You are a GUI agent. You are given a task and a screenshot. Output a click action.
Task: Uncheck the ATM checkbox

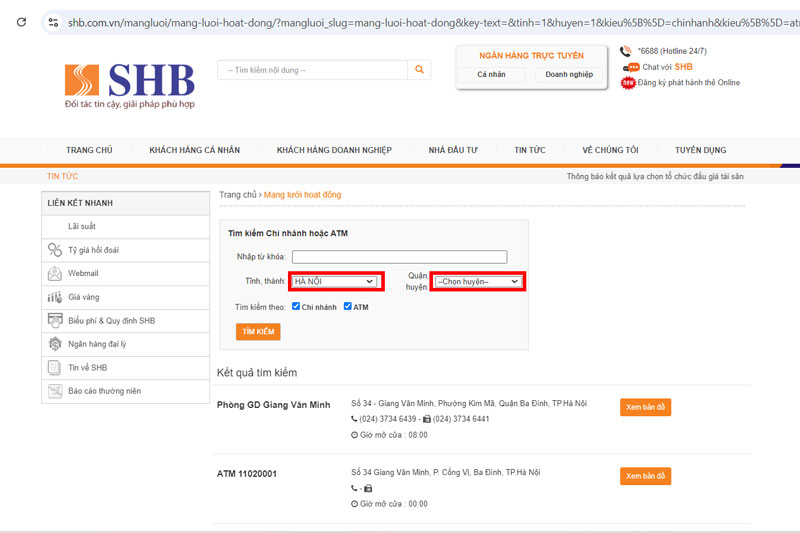347,306
